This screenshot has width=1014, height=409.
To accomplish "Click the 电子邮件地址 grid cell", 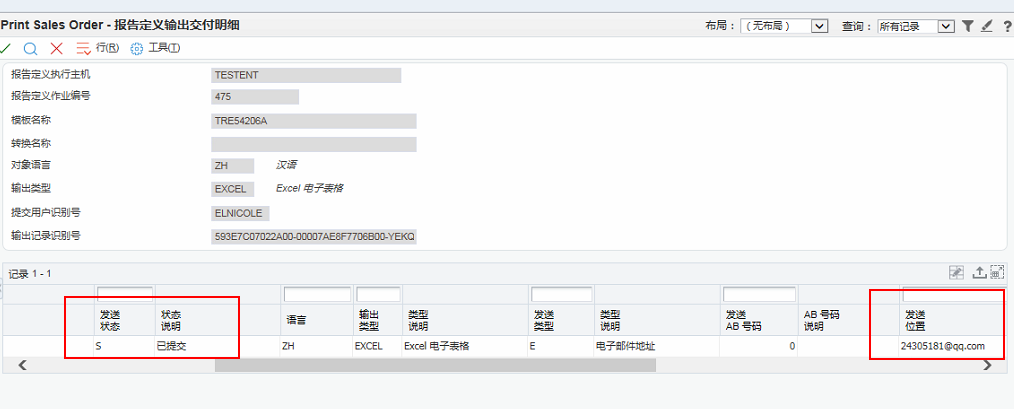I will pos(656,346).
